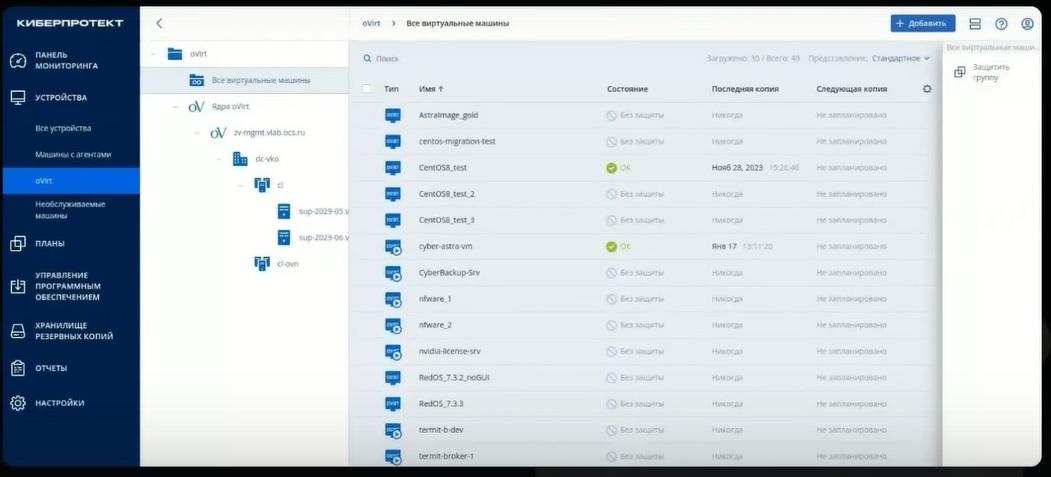
Task: Open Машины с агентами menu item
Action: click(x=73, y=154)
